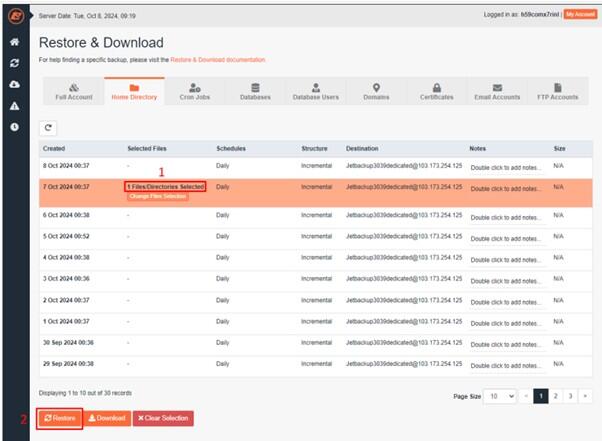Viewport: 602px width, 441px height.
Task: Click the Schedules column header
Action: coord(231,149)
